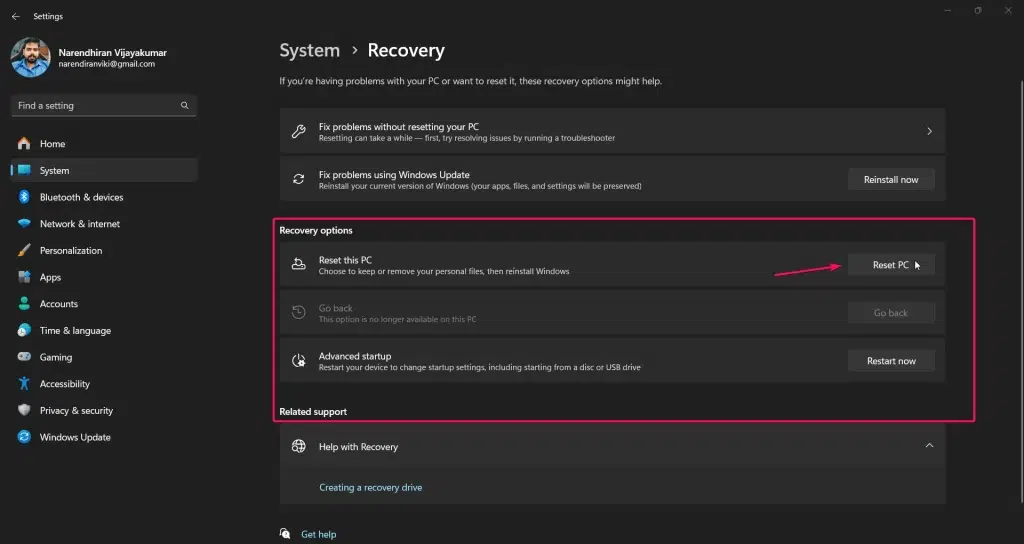Click the Fix problems using Windows Update text
This screenshot has width=1024, height=544.
pyautogui.click(x=394, y=174)
